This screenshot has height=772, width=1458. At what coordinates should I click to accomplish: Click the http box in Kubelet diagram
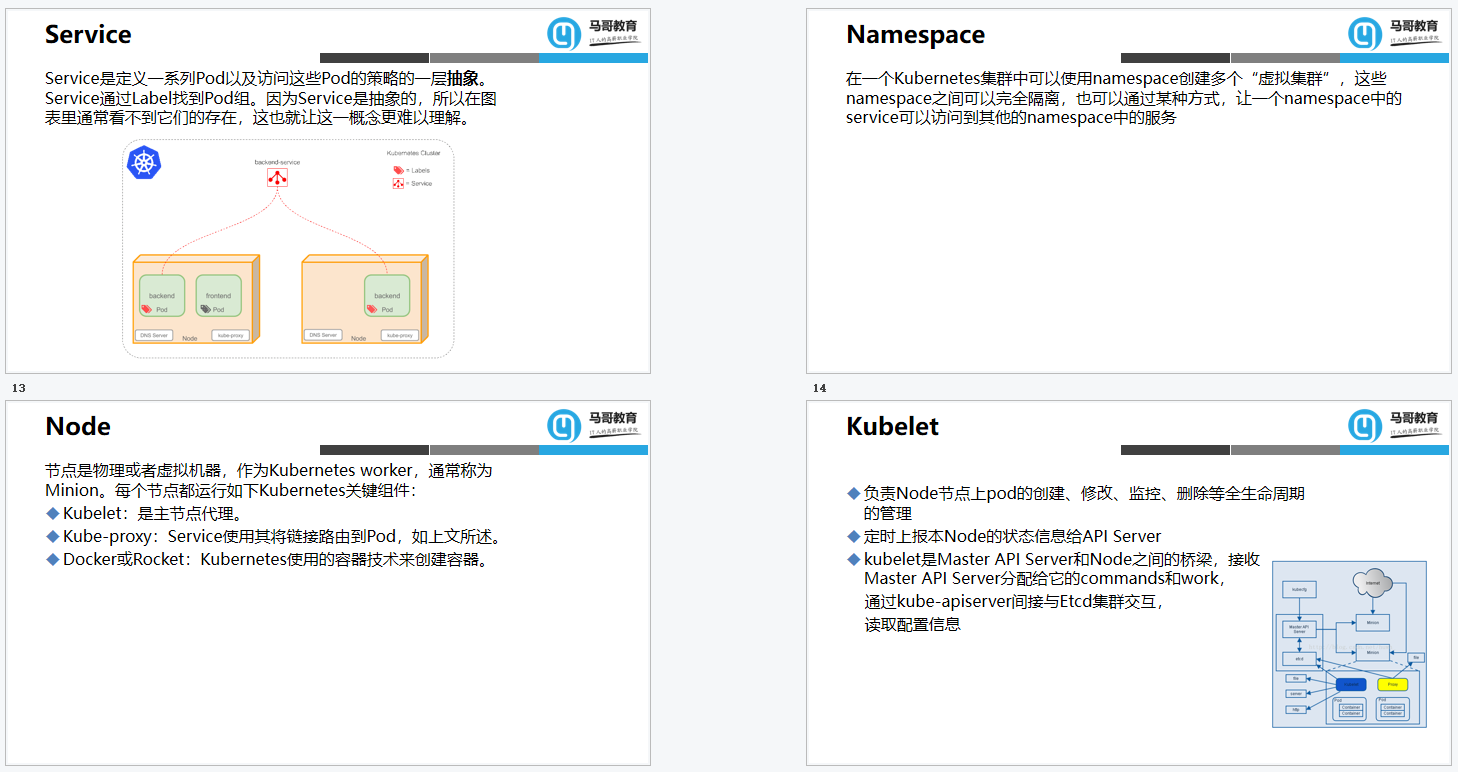tap(1296, 709)
